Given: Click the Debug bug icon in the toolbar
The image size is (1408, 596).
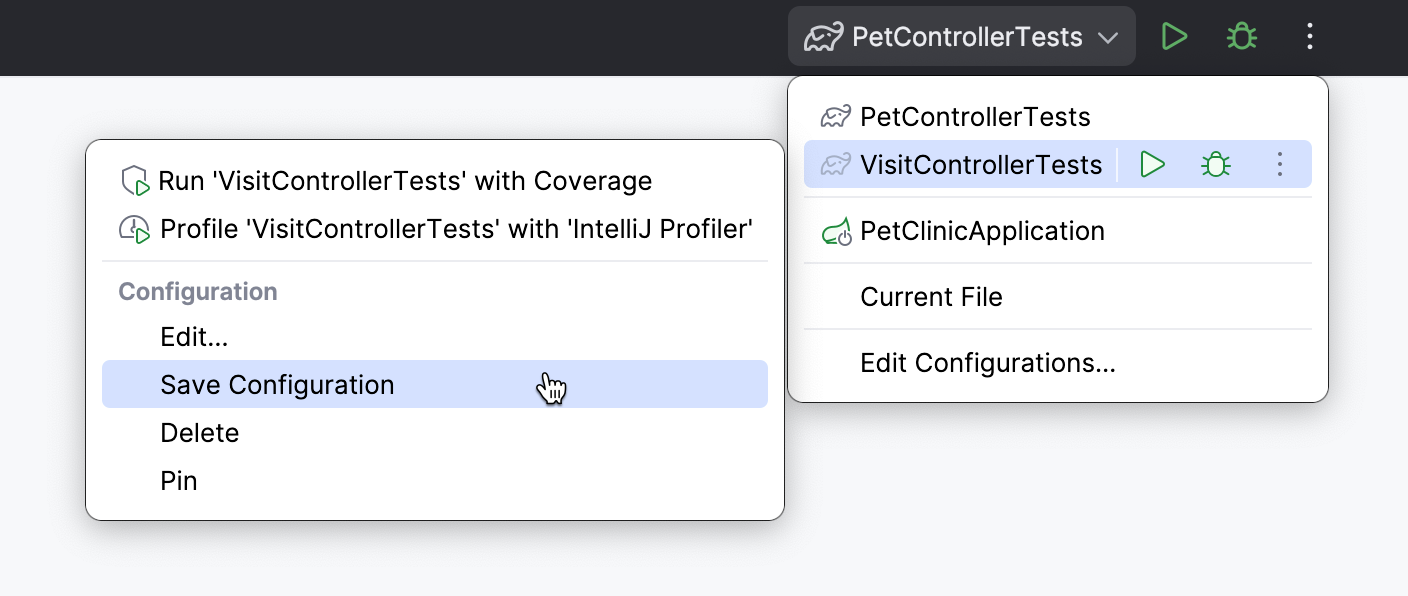Looking at the screenshot, I should tap(1241, 36).
